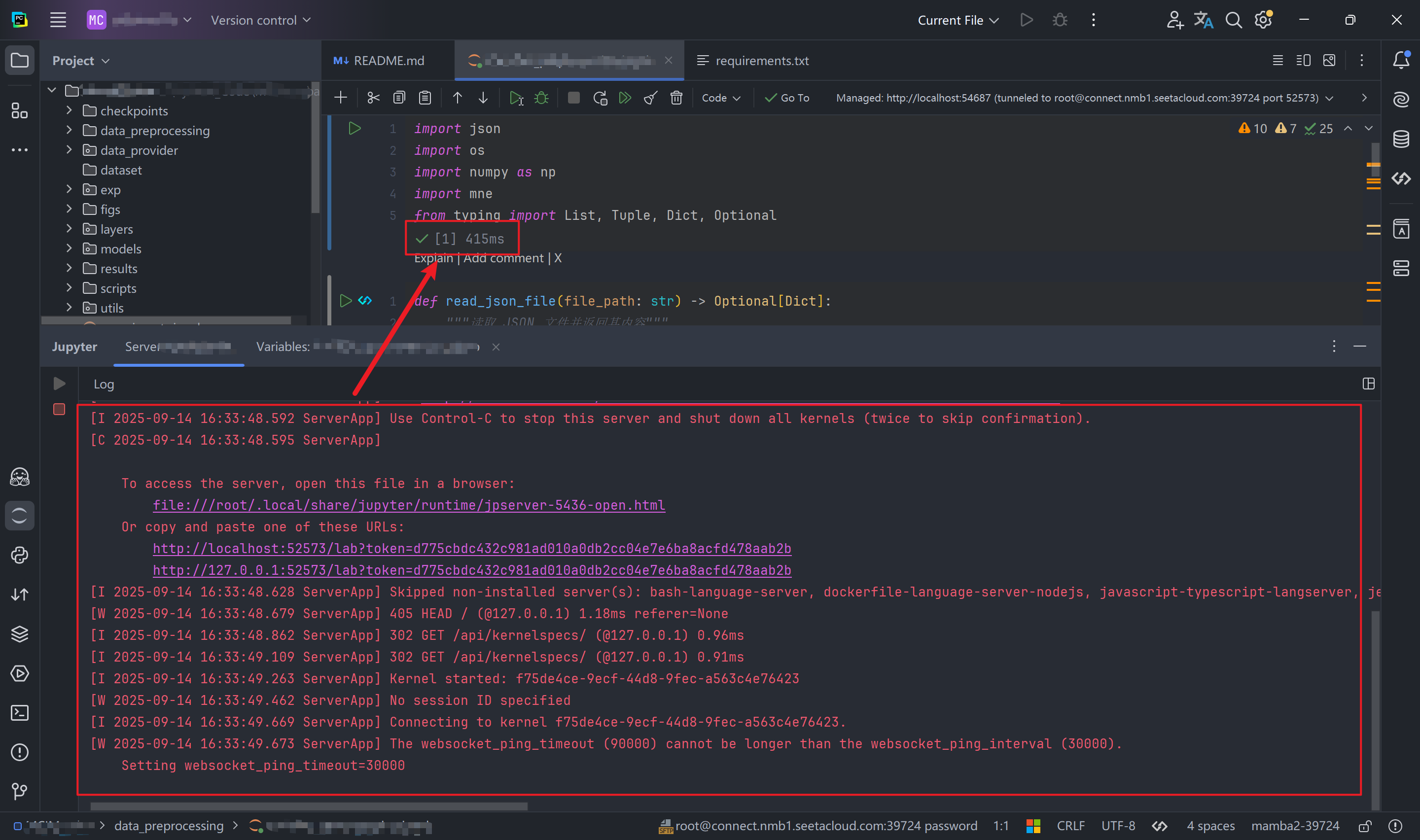Image resolution: width=1420 pixels, height=840 pixels.
Task: Click mamba2-39724 interpreter in status bar
Action: tap(1295, 826)
